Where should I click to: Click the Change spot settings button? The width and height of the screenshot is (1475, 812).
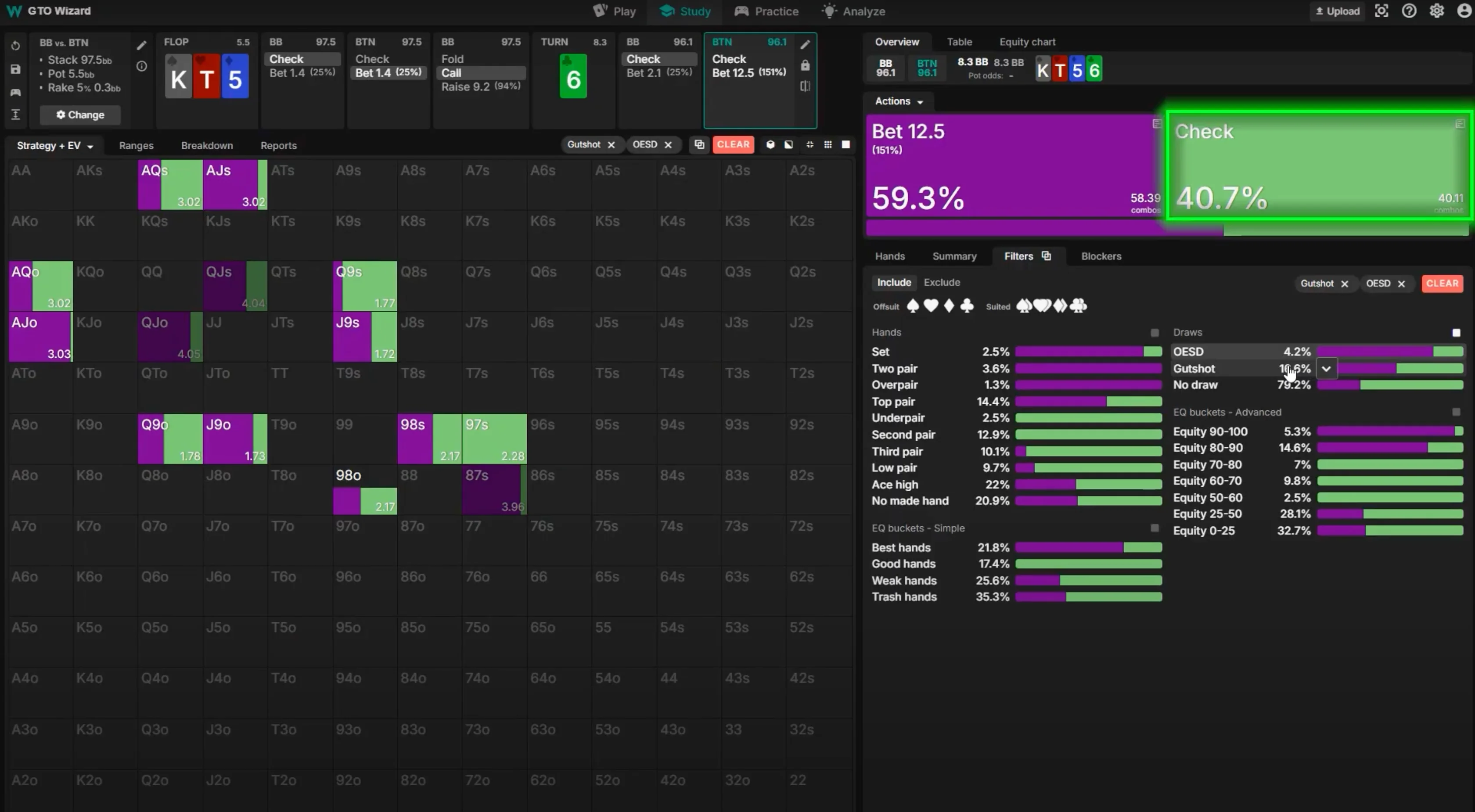(80, 115)
